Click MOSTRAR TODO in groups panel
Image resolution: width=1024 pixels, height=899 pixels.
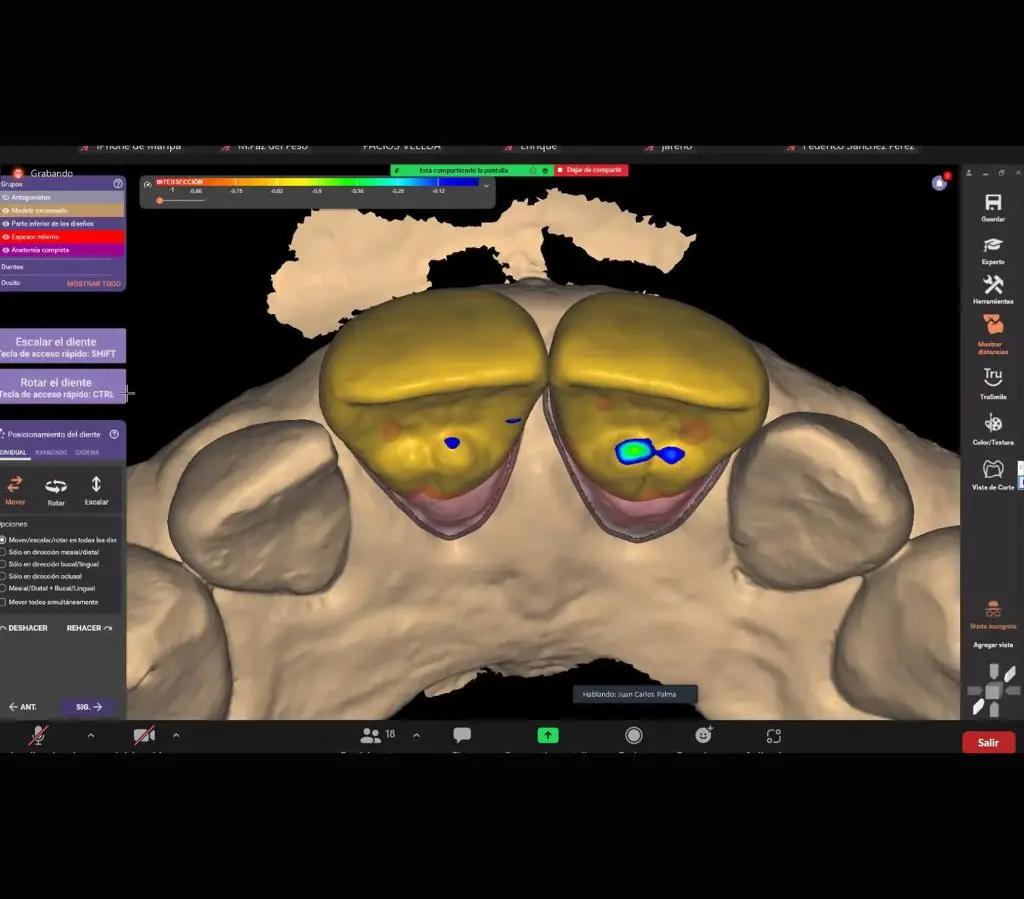click(93, 283)
